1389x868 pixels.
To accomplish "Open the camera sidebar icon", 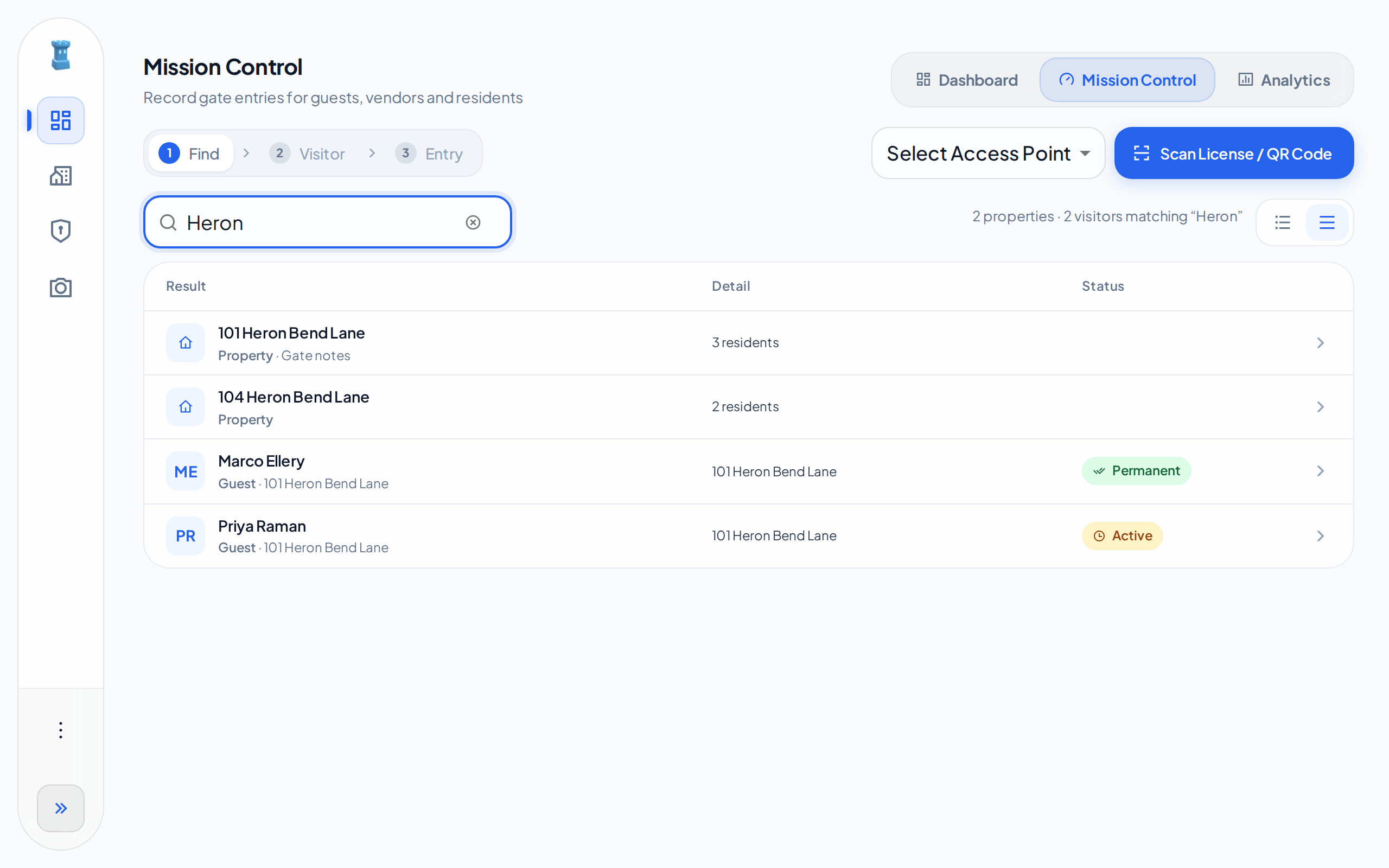I will [60, 287].
